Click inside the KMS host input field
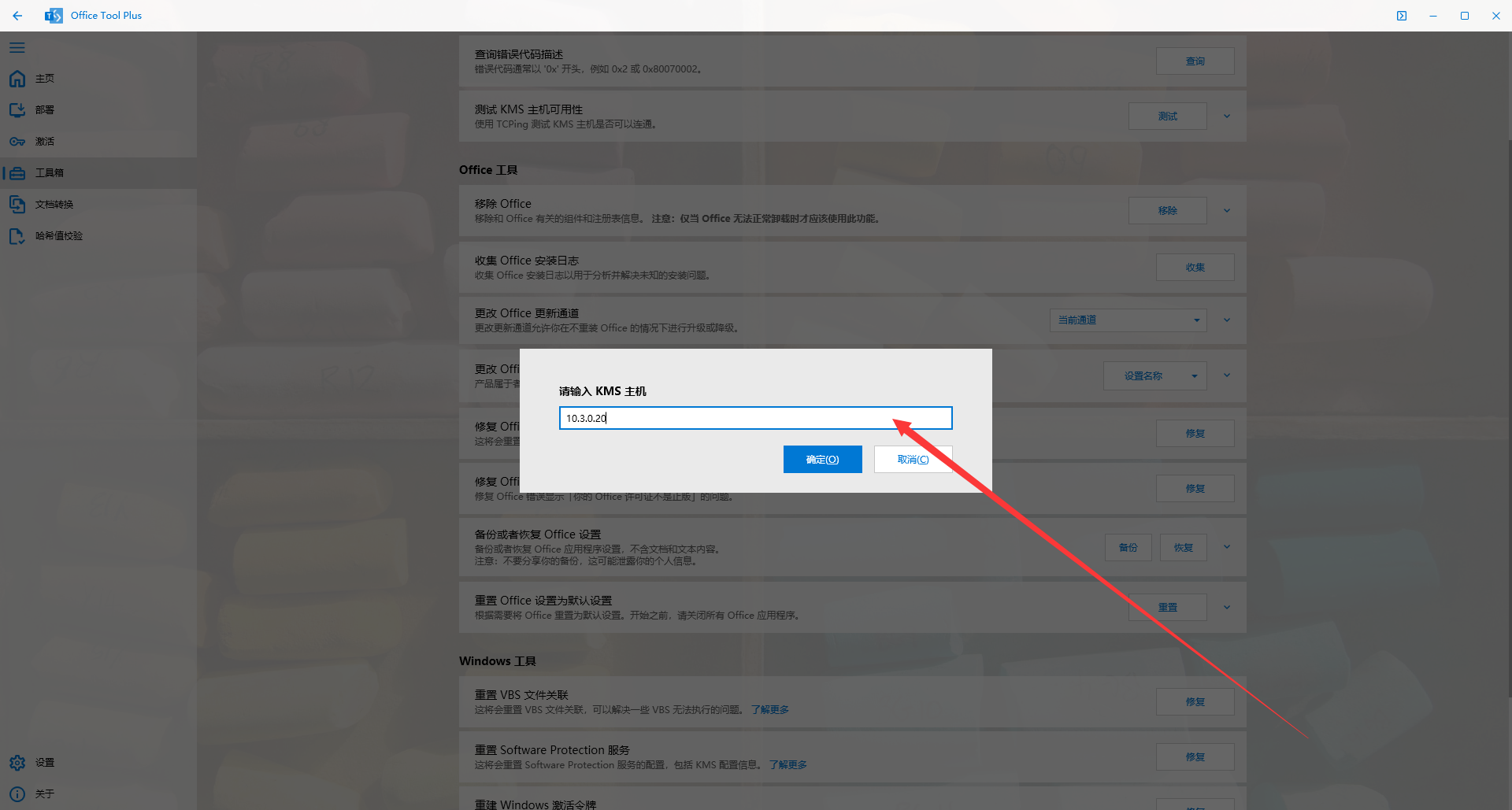Viewport: 1512px width, 810px height. tap(756, 418)
